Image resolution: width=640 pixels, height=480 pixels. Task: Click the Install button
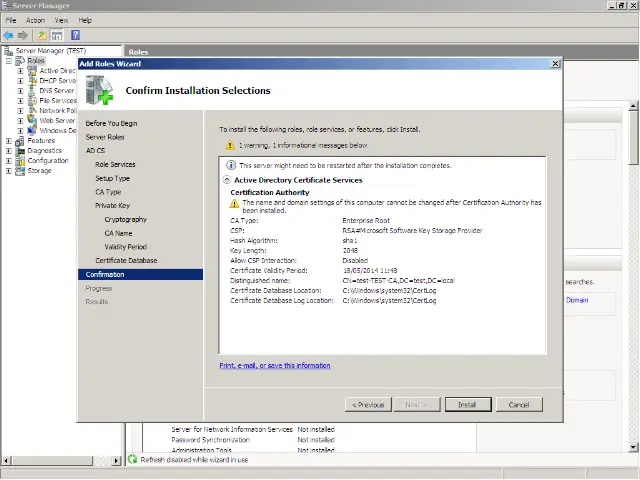point(468,404)
